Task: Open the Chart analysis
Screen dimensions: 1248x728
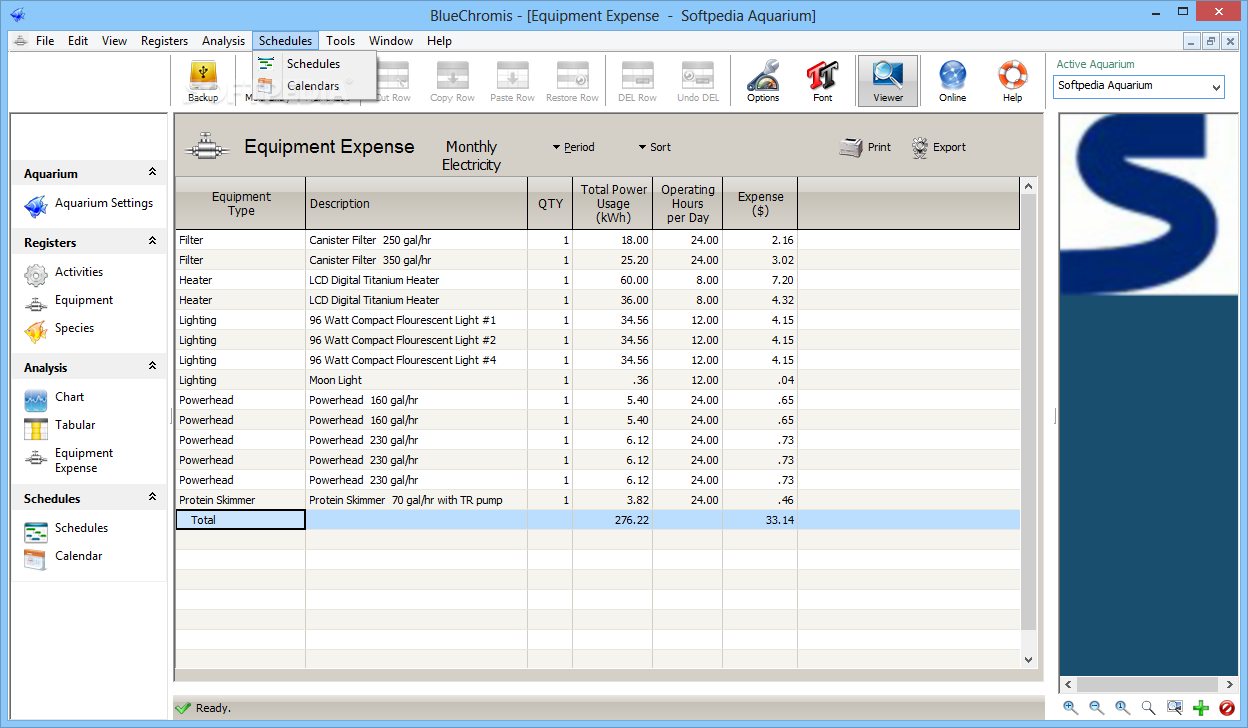Action: [x=55, y=398]
